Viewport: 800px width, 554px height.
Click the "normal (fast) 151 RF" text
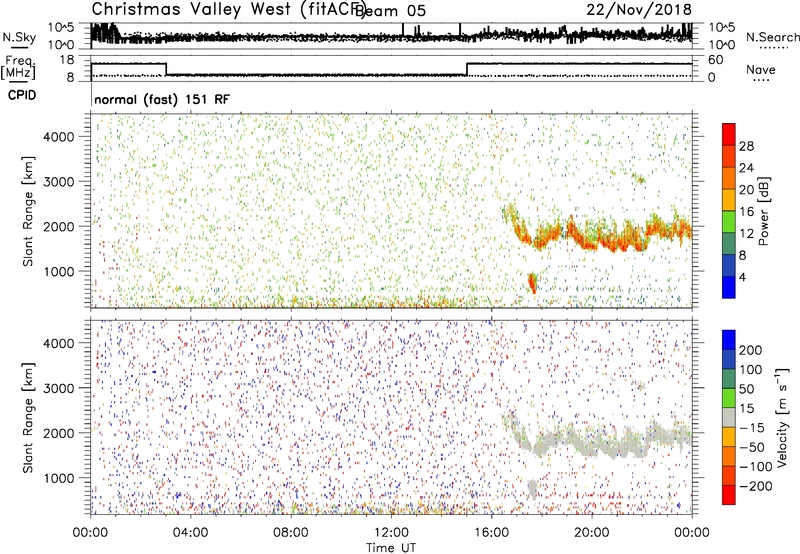[x=162, y=99]
